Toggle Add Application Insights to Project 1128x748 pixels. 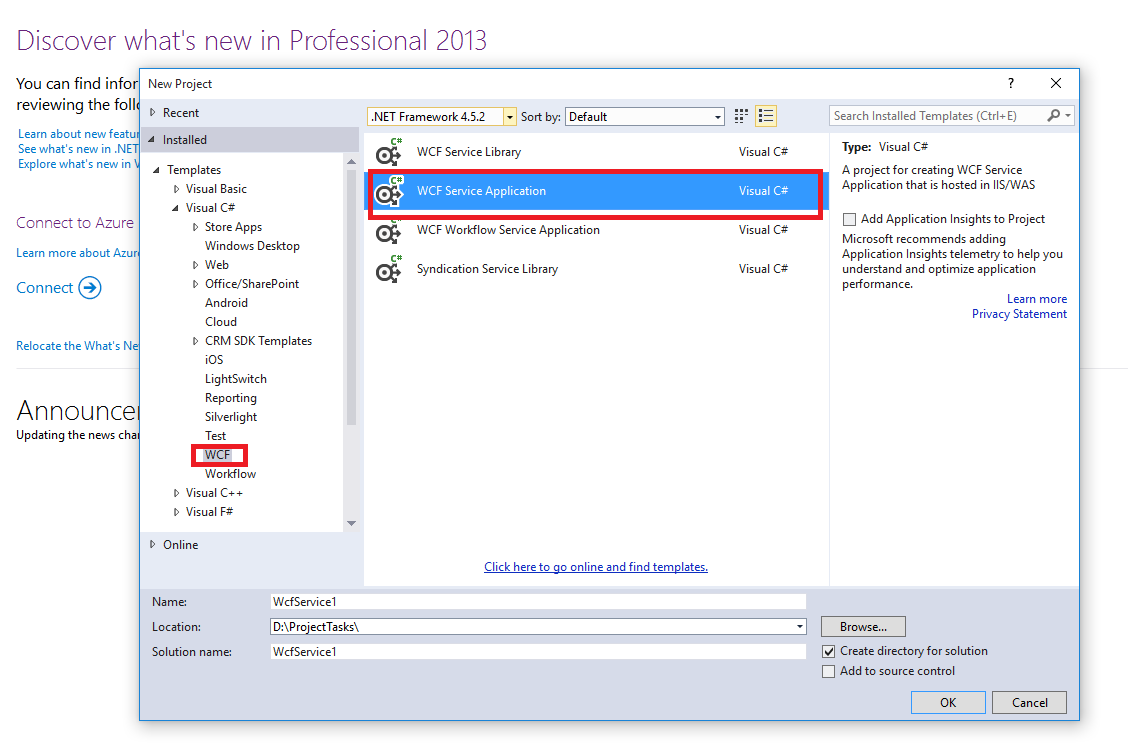(850, 219)
